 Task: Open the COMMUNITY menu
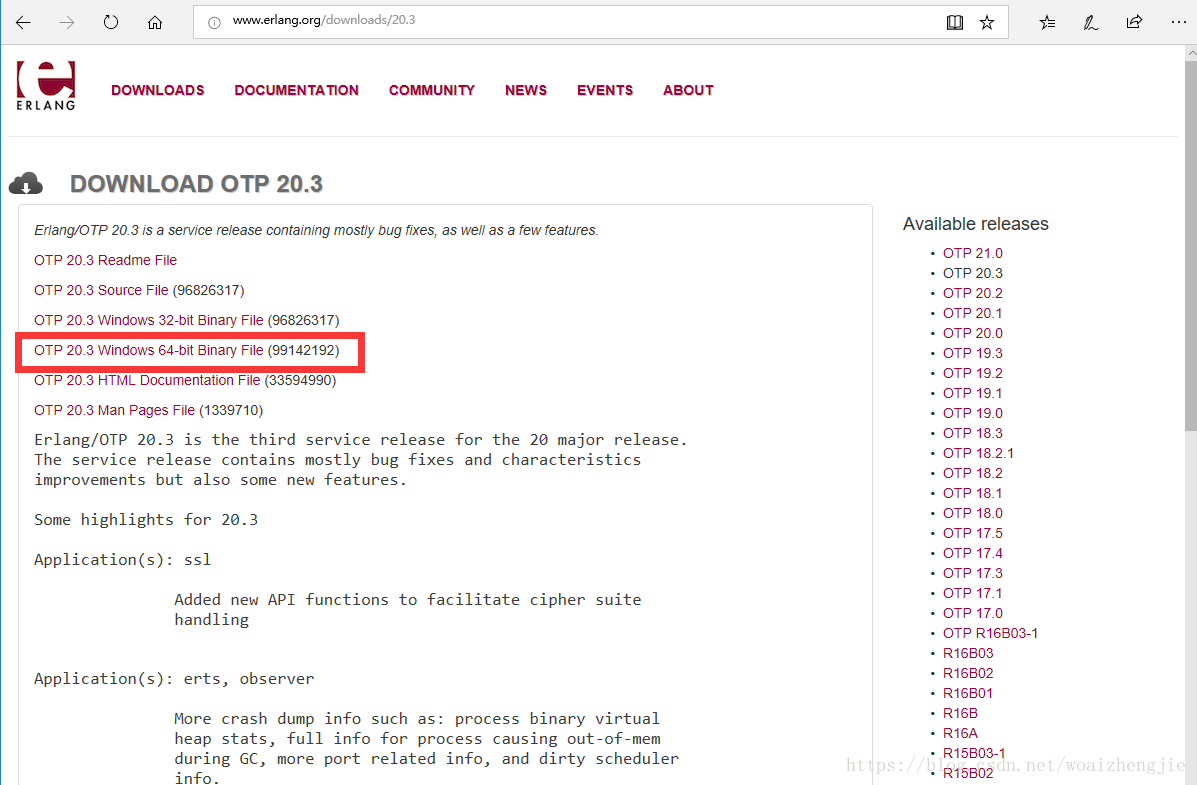[432, 90]
